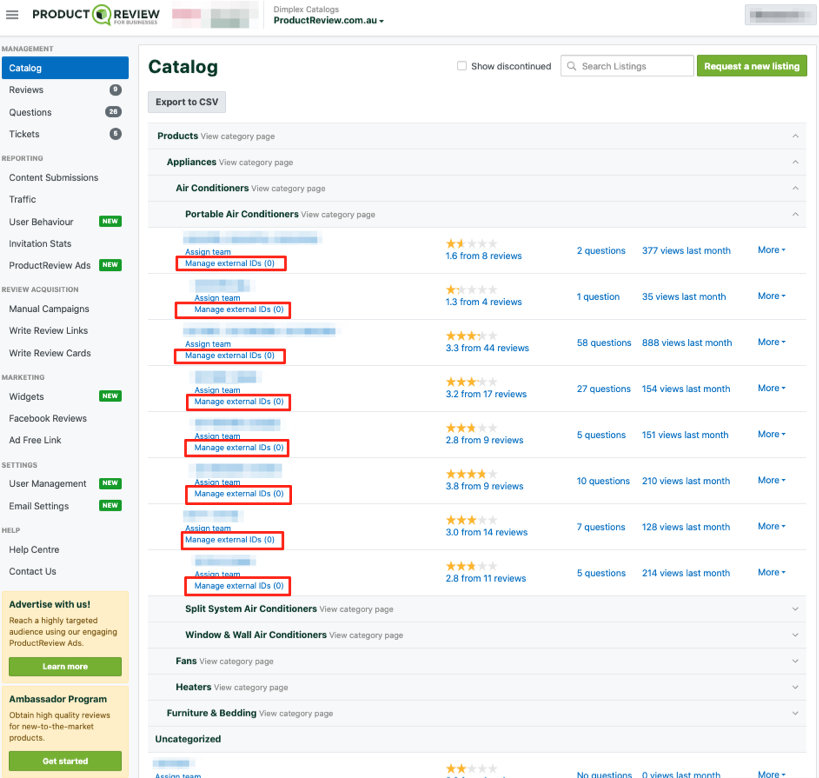Image resolution: width=819 pixels, height=778 pixels.
Task: Open View category page for Products
Action: [x=238, y=136]
